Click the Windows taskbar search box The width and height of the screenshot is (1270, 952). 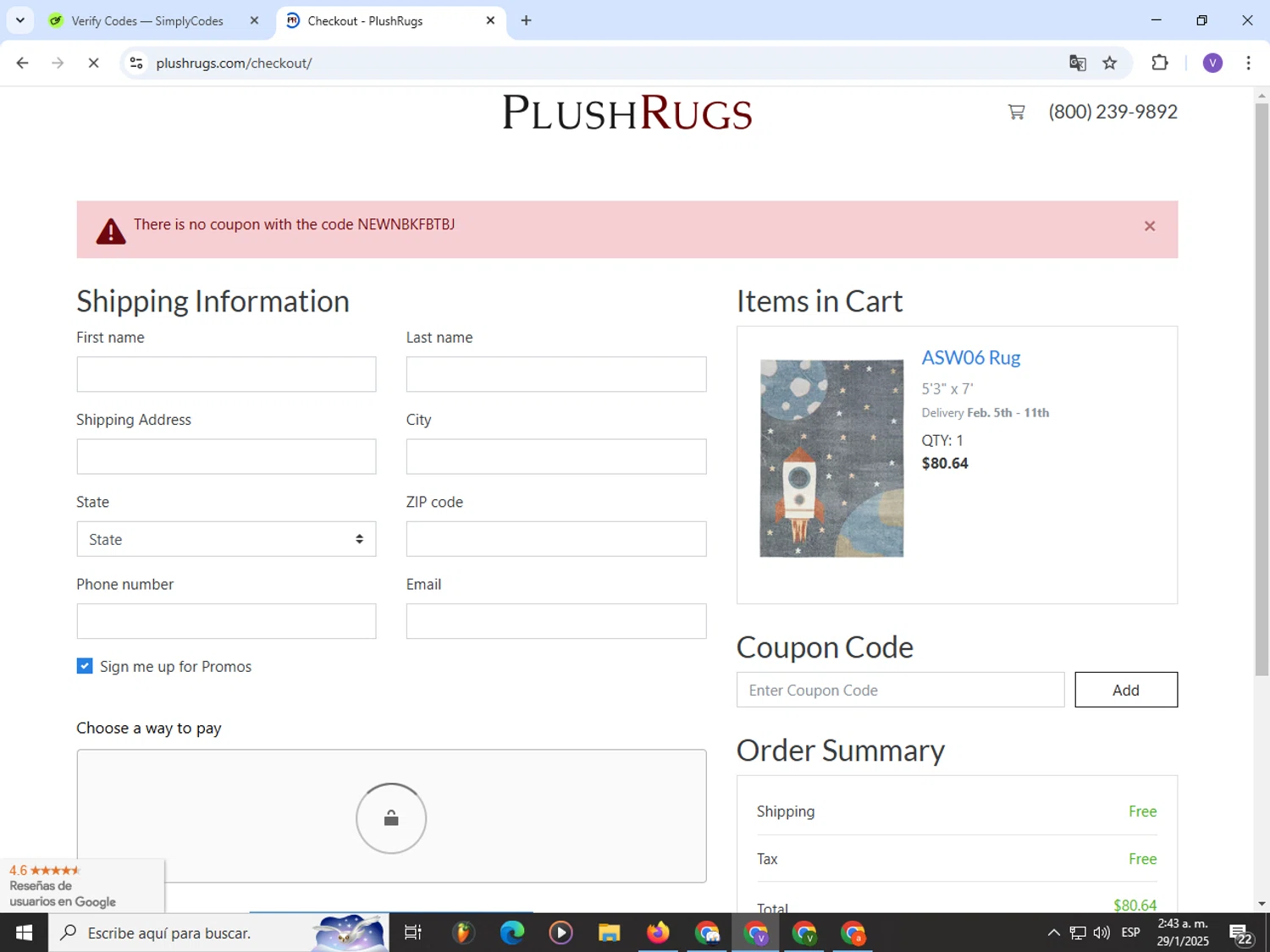pyautogui.click(x=218, y=933)
